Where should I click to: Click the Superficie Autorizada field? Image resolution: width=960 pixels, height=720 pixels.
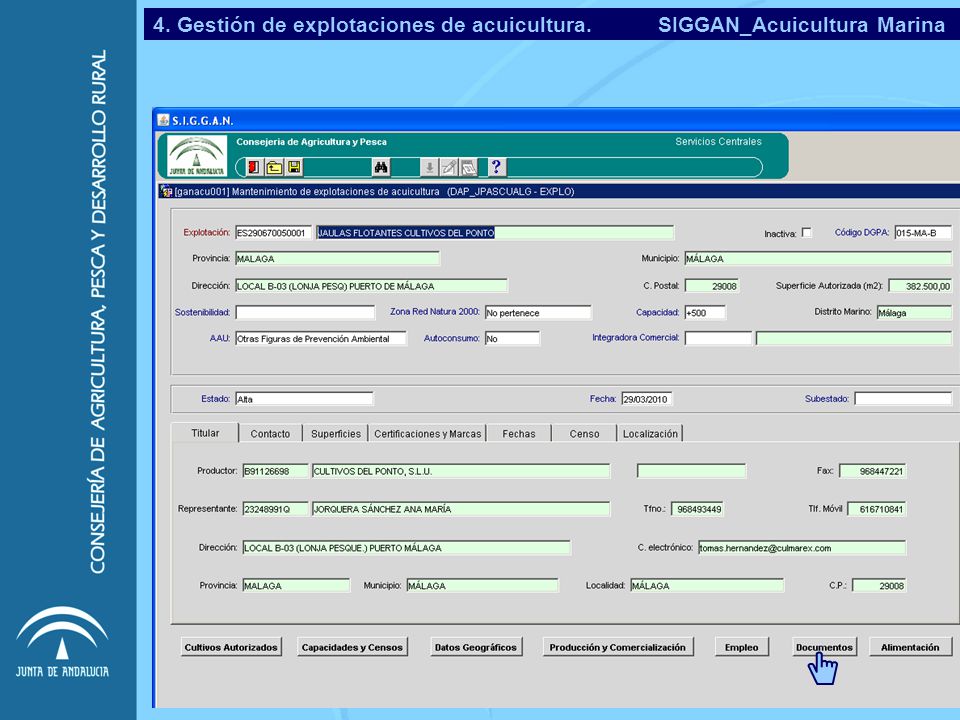click(x=920, y=286)
